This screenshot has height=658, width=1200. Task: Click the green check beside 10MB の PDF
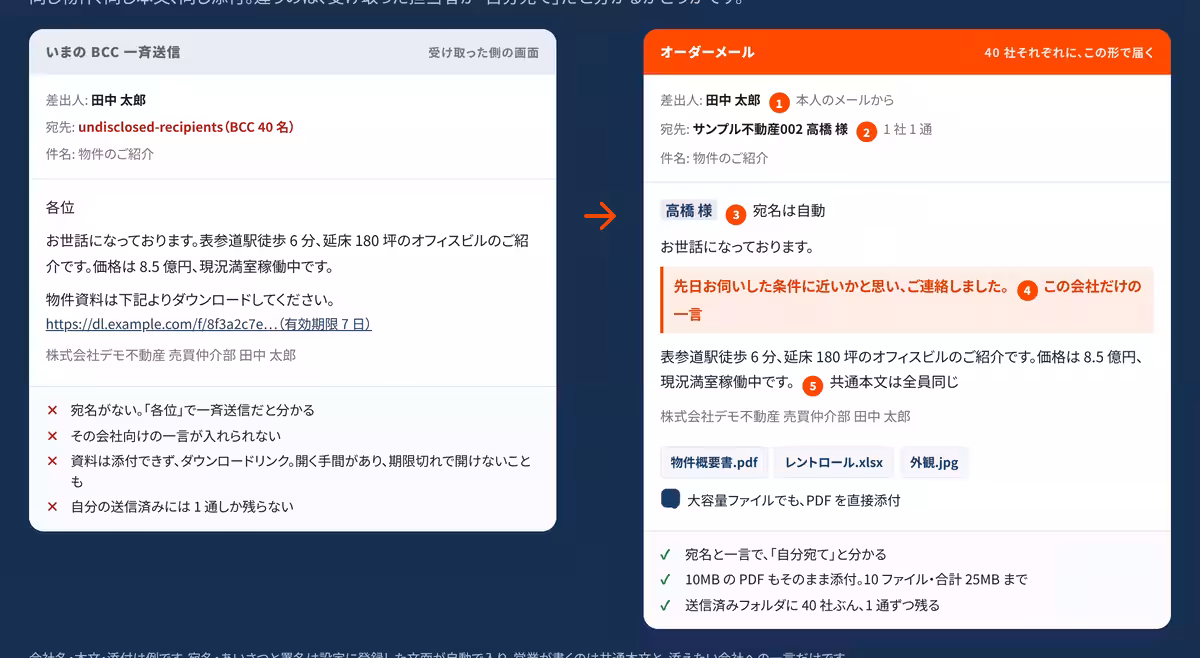pos(666,579)
